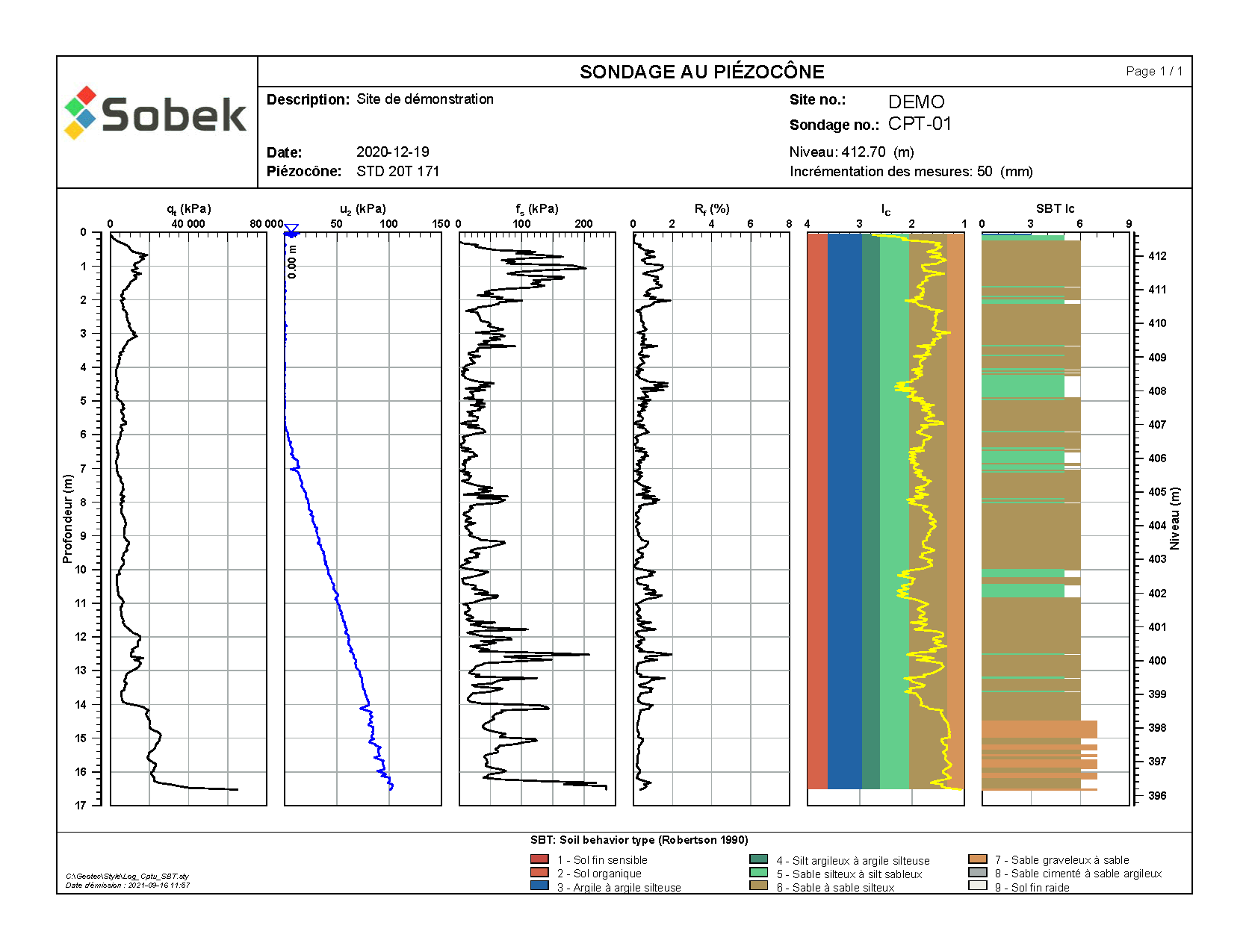Click the site number DEMO

coord(916,102)
